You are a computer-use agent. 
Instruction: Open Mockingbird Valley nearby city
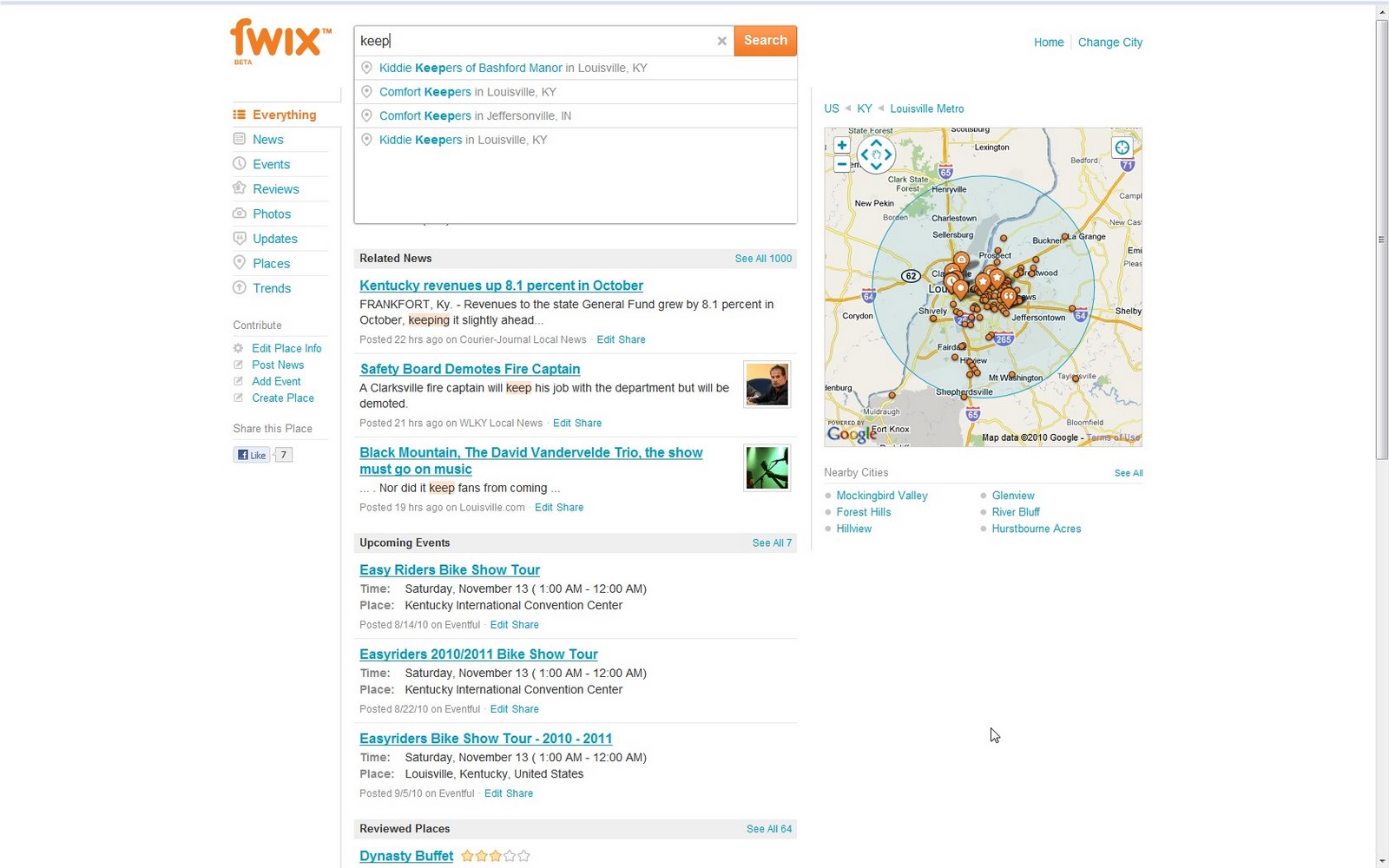(882, 496)
